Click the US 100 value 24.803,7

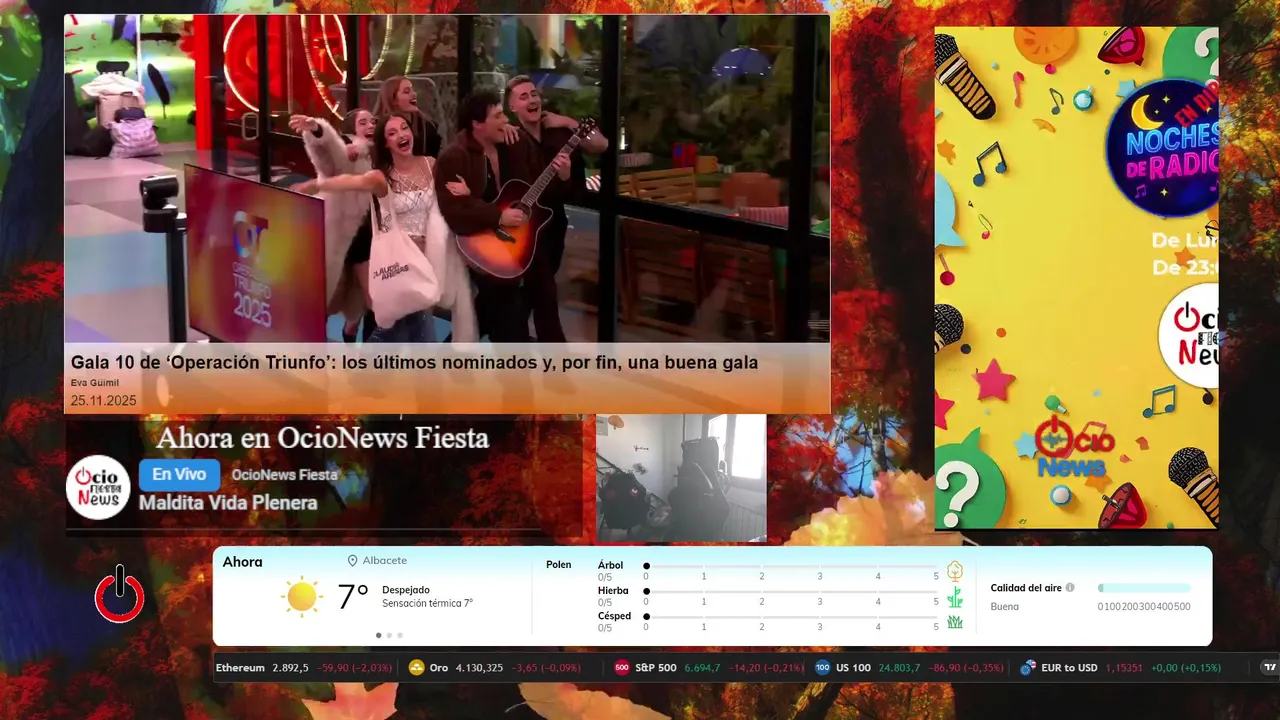[900, 668]
